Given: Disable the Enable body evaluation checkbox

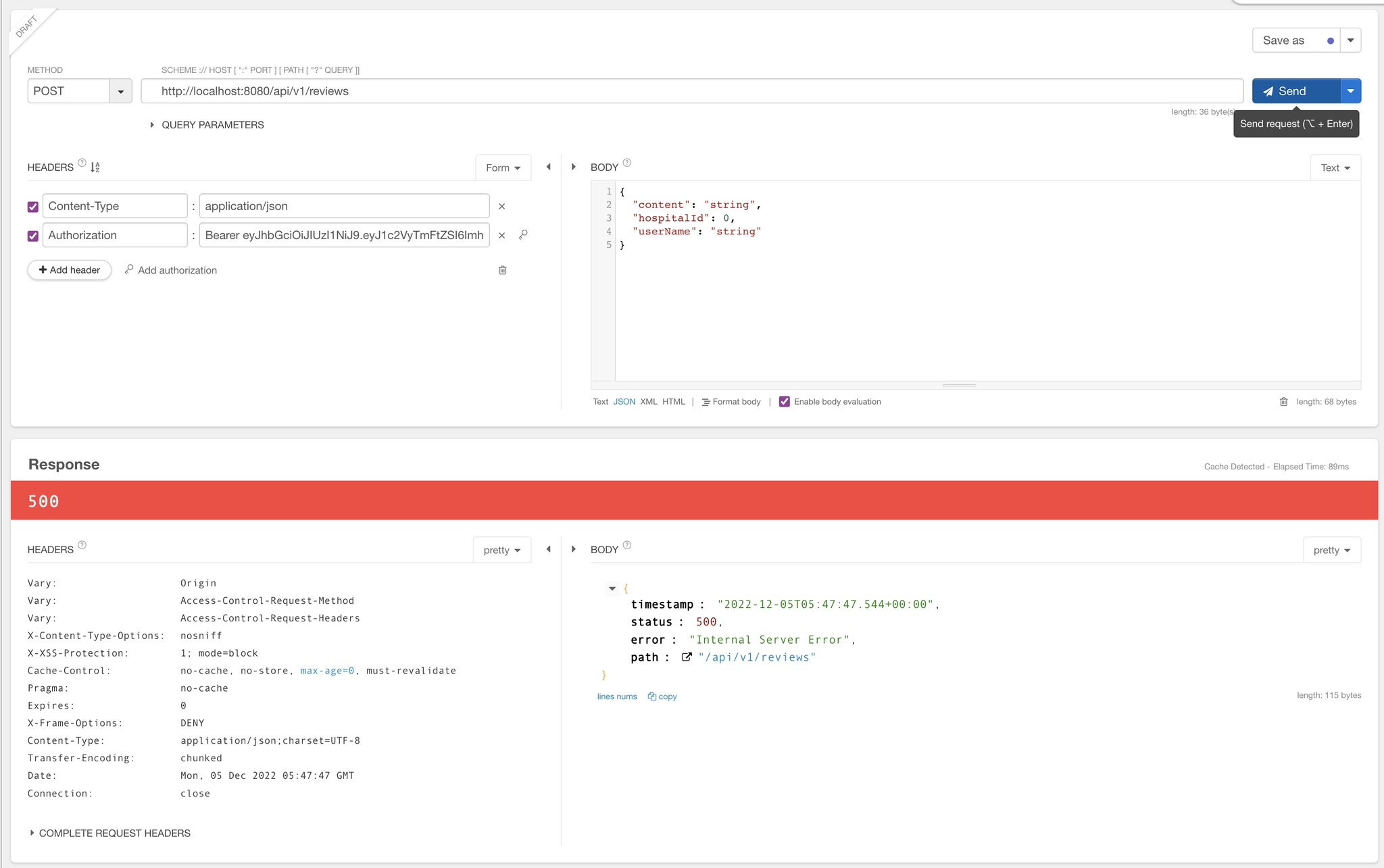Looking at the screenshot, I should [x=784, y=402].
